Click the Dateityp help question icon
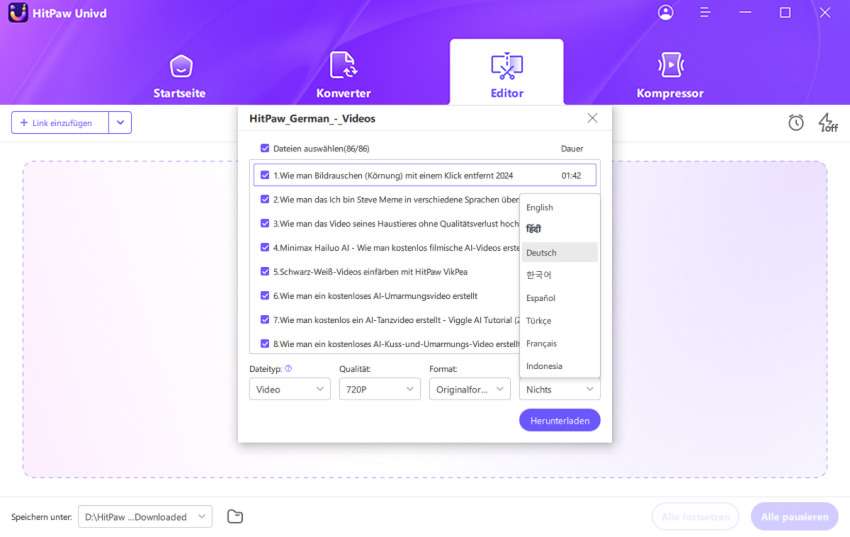Viewport: 850px width, 537px height. coord(288,368)
